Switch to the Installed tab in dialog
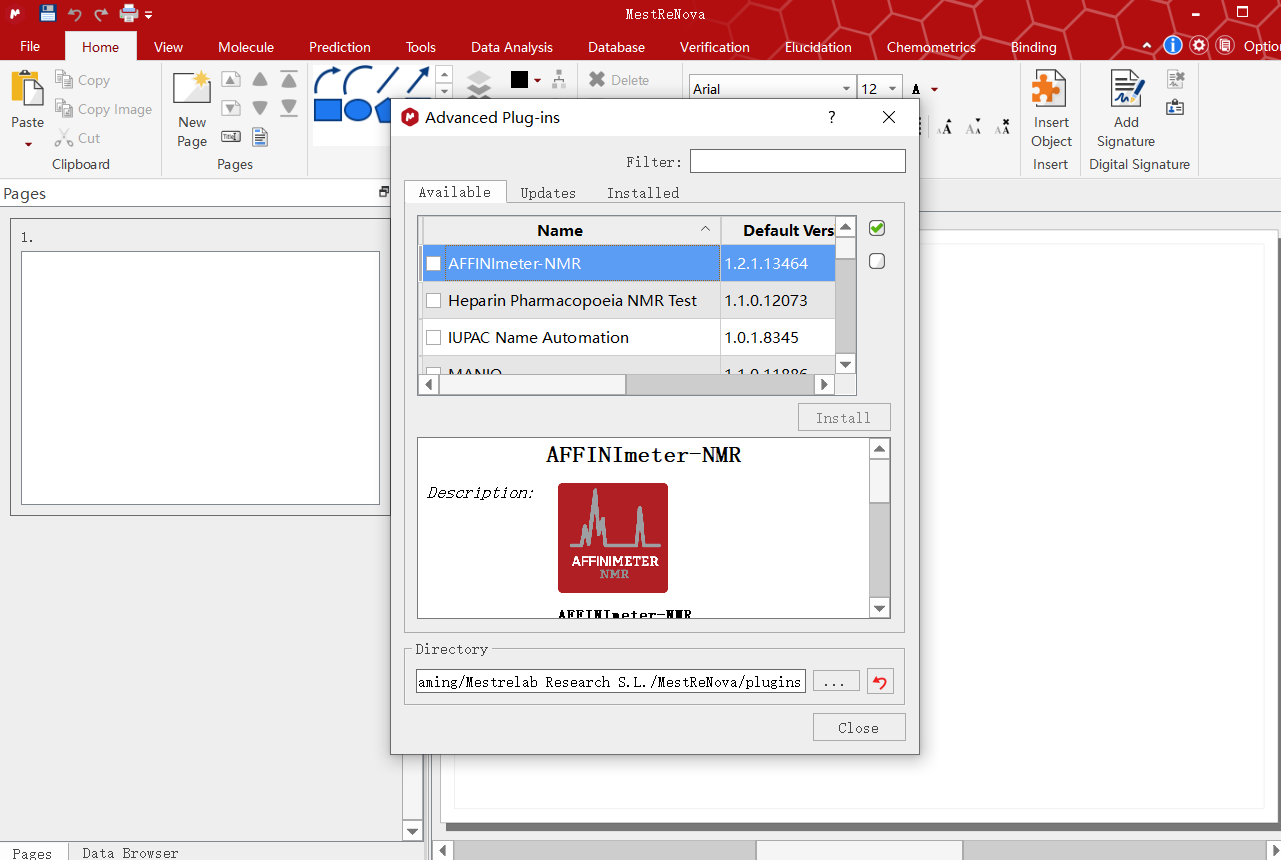 pyautogui.click(x=643, y=193)
